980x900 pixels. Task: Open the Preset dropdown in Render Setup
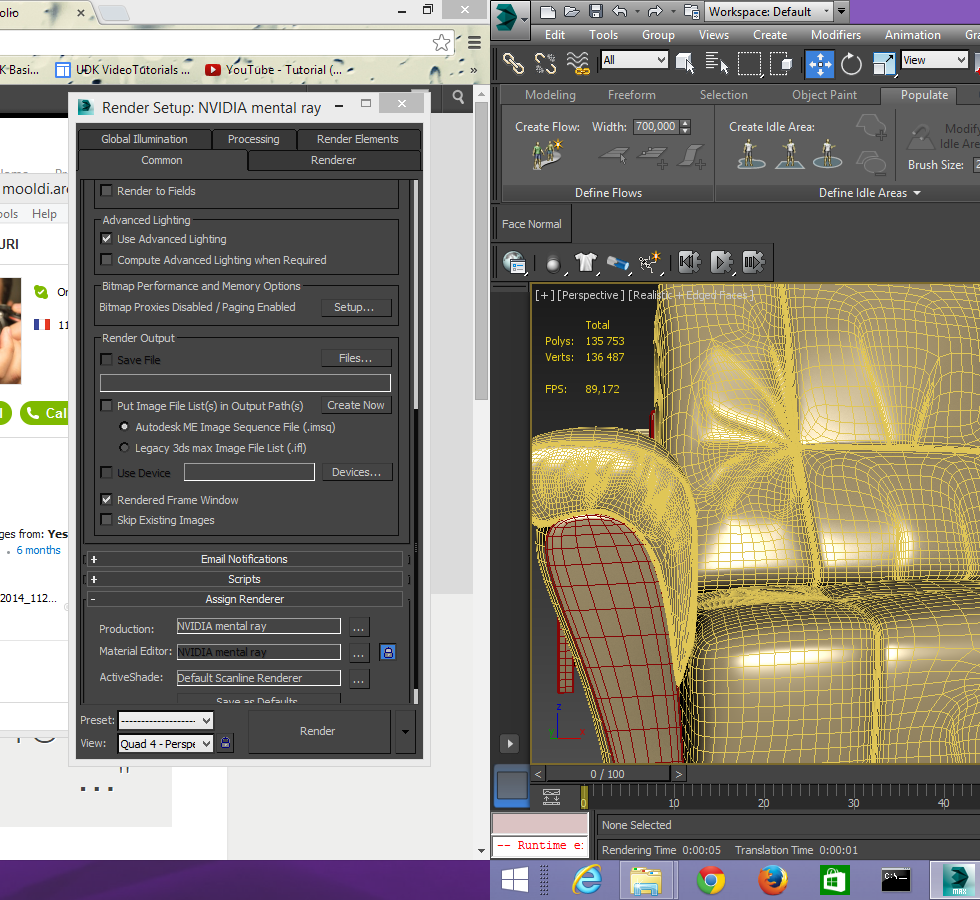click(166, 721)
